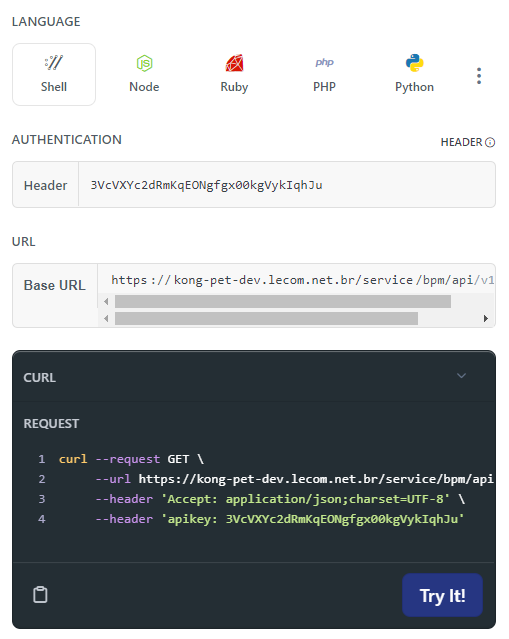Click the HEADER info circle icon
Viewport: 509px width, 639px height.
(x=490, y=142)
